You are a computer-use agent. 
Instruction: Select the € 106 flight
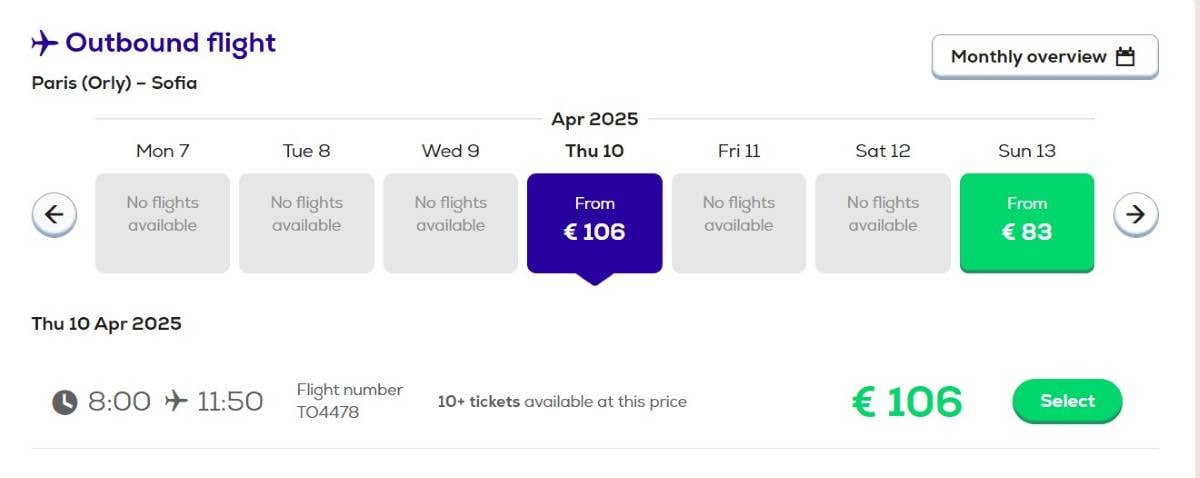pos(1067,401)
